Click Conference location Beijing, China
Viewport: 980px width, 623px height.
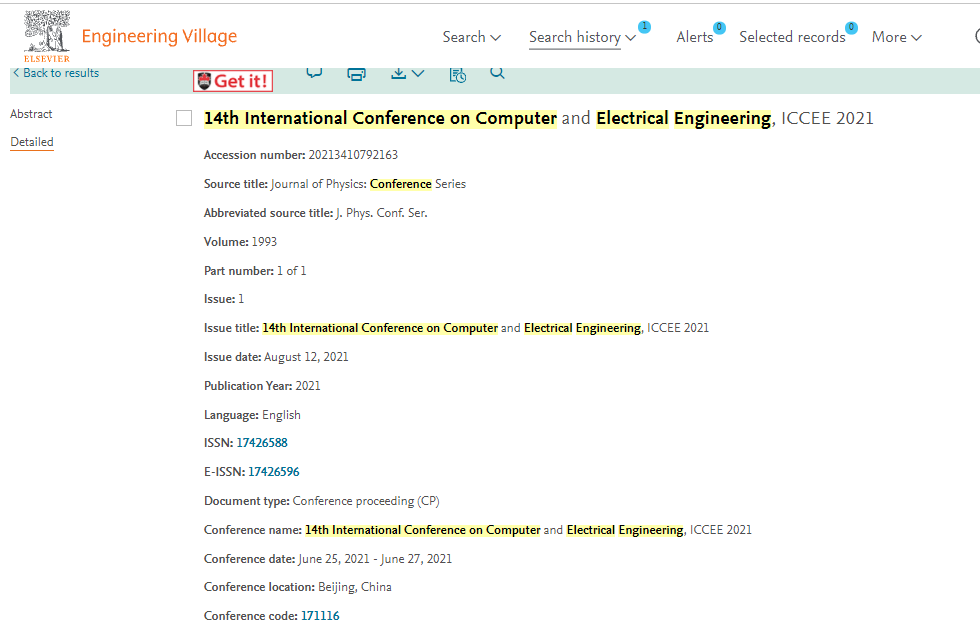tap(355, 587)
